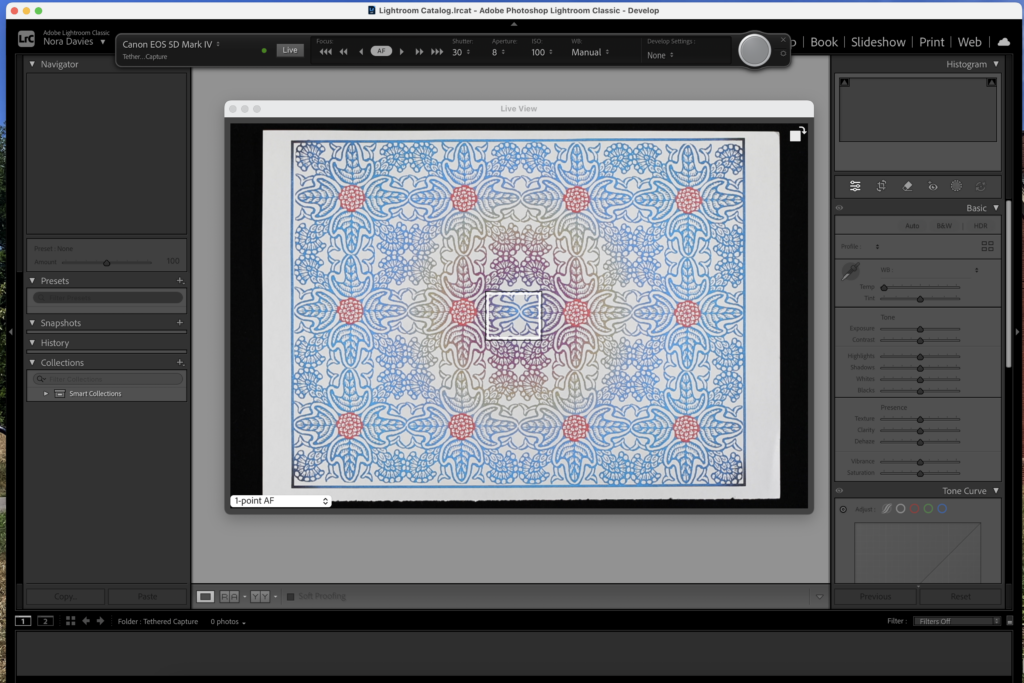Enable the Soft Proofing checkbox

click(x=291, y=597)
